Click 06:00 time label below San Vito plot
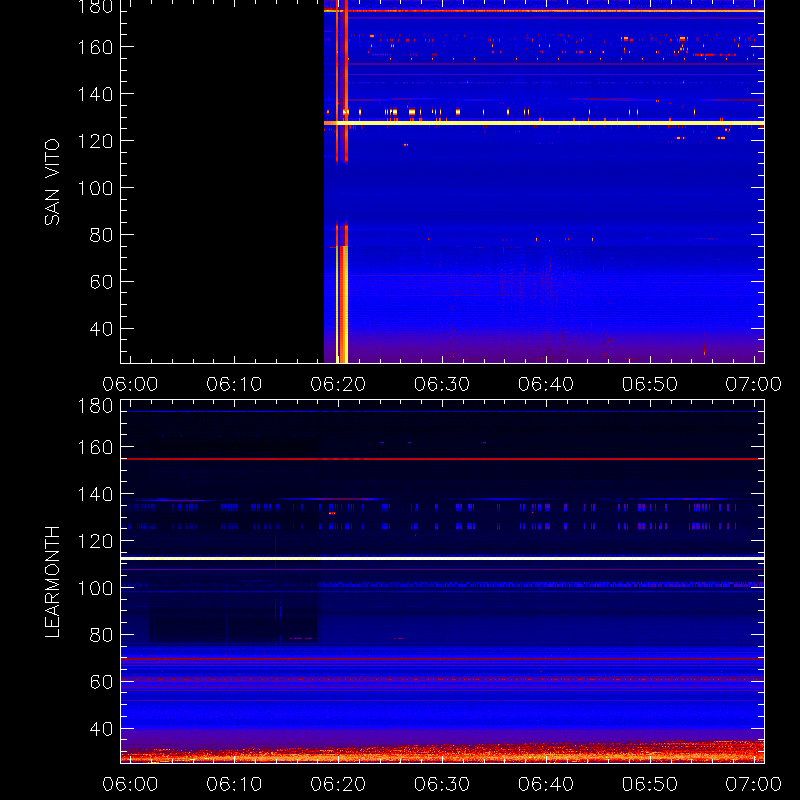 (x=130, y=384)
